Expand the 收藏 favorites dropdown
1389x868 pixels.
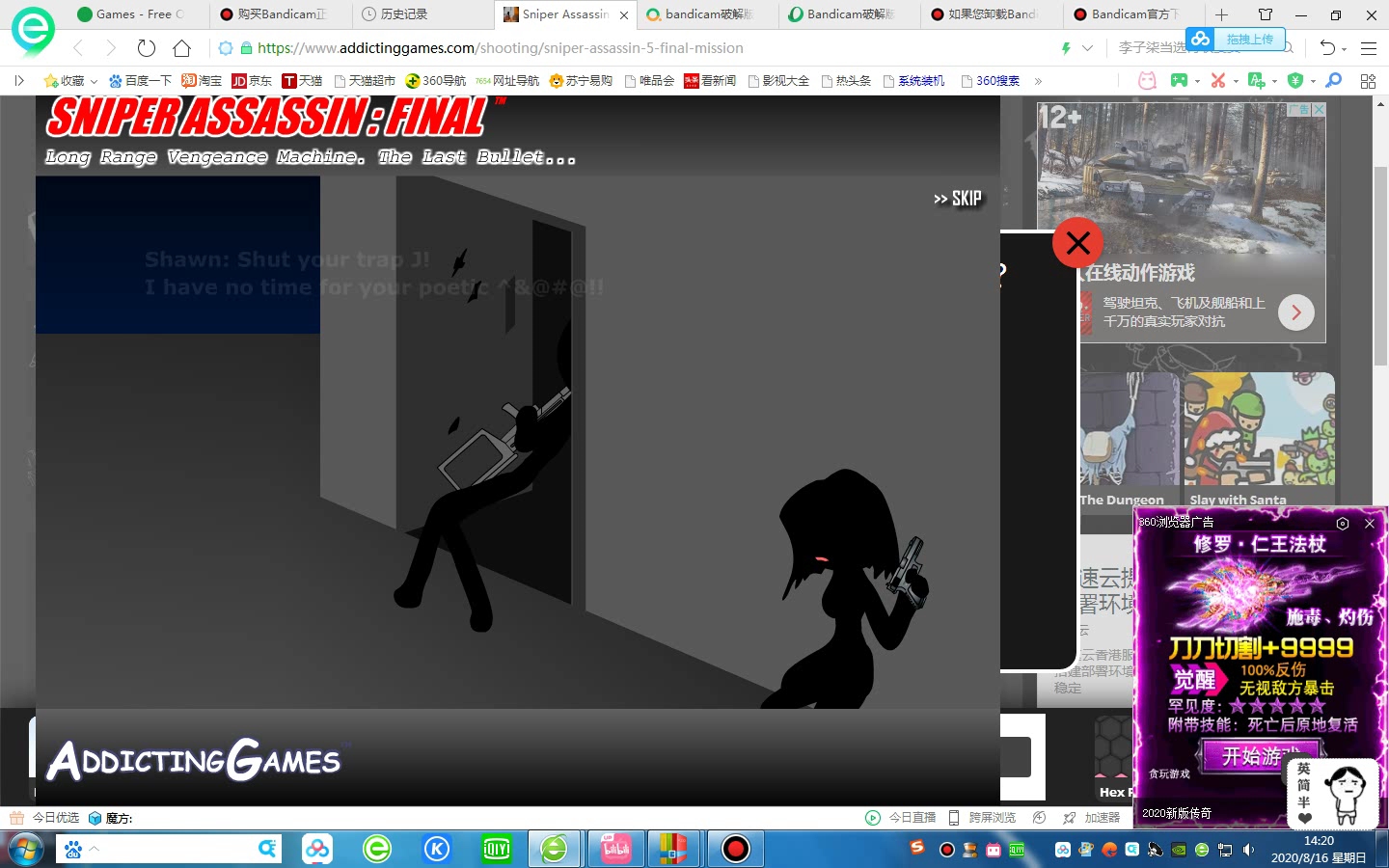click(94, 81)
